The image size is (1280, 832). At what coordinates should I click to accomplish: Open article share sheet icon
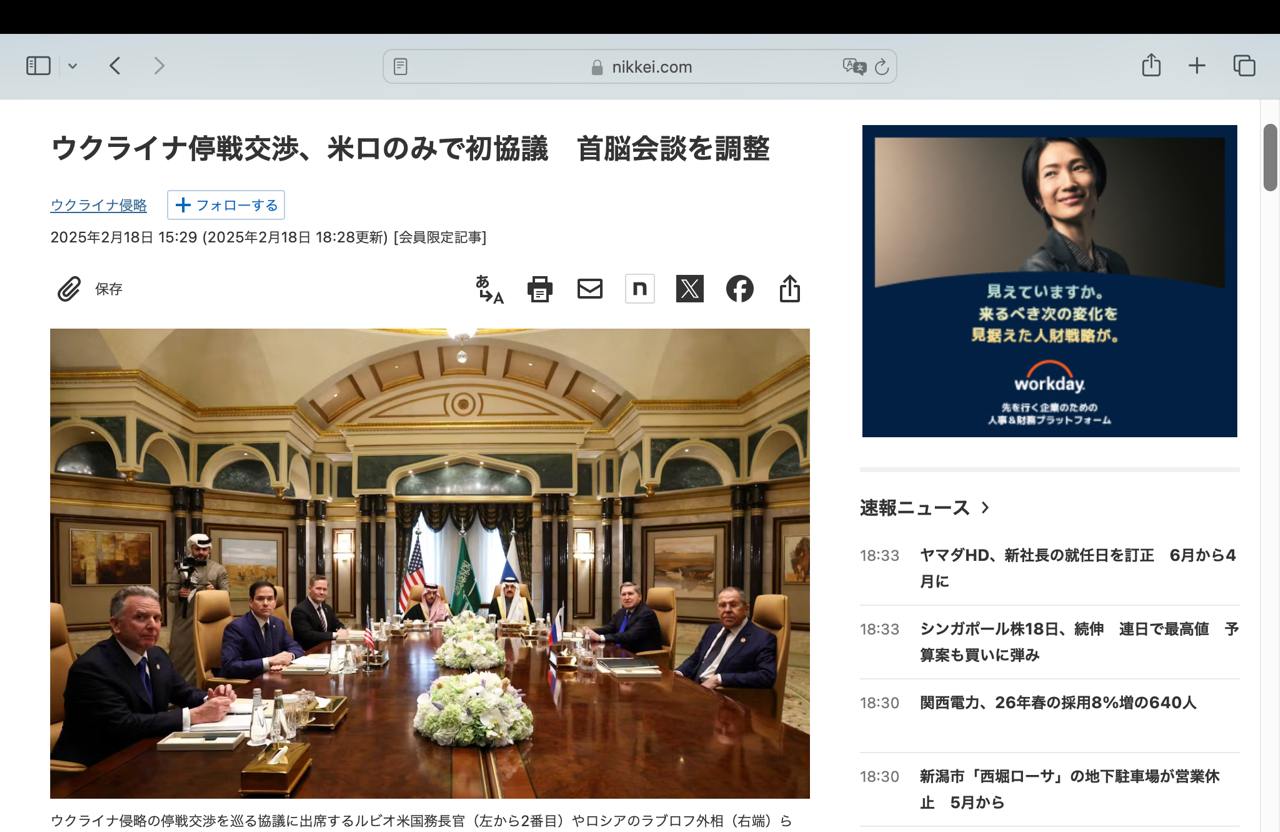(x=790, y=289)
